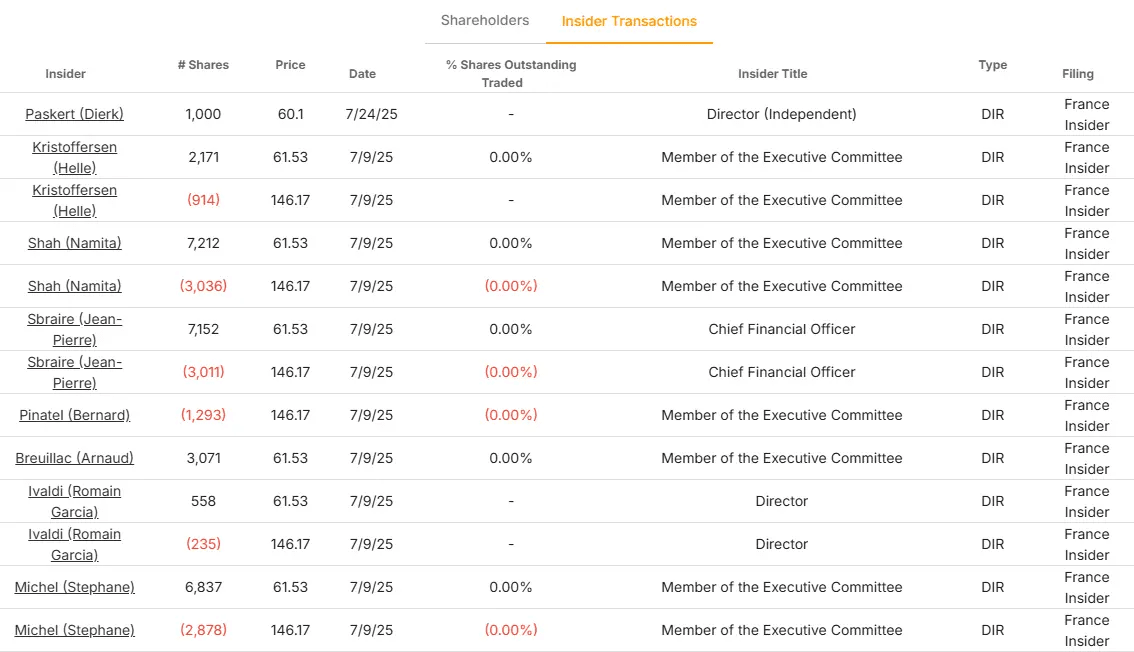Screen dimensions: 1134x652
Task: Click the Date column header
Action: [x=362, y=74]
